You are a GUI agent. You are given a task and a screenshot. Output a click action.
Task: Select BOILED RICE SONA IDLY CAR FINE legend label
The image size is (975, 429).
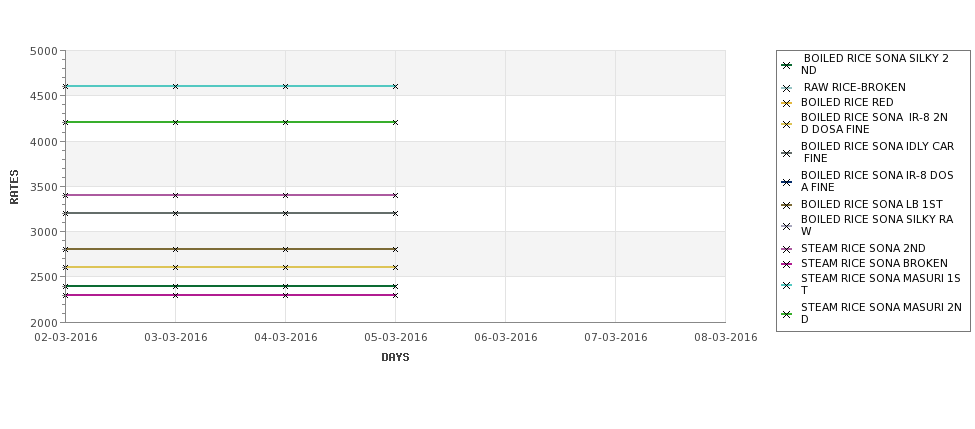click(x=877, y=152)
